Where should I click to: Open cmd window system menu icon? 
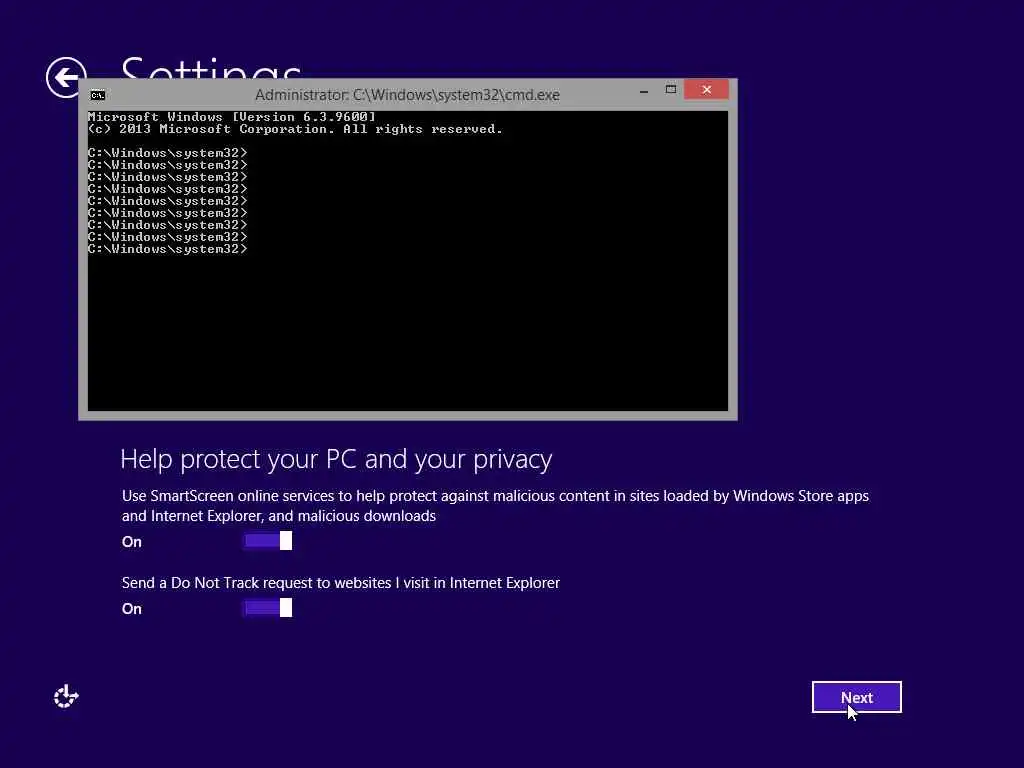point(97,95)
